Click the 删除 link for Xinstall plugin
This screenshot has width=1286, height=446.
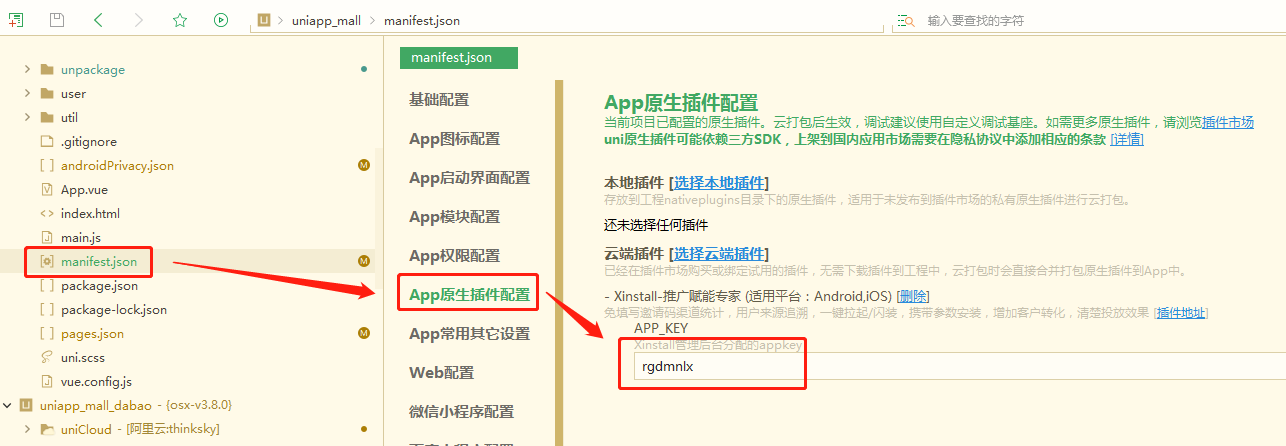[x=914, y=296]
